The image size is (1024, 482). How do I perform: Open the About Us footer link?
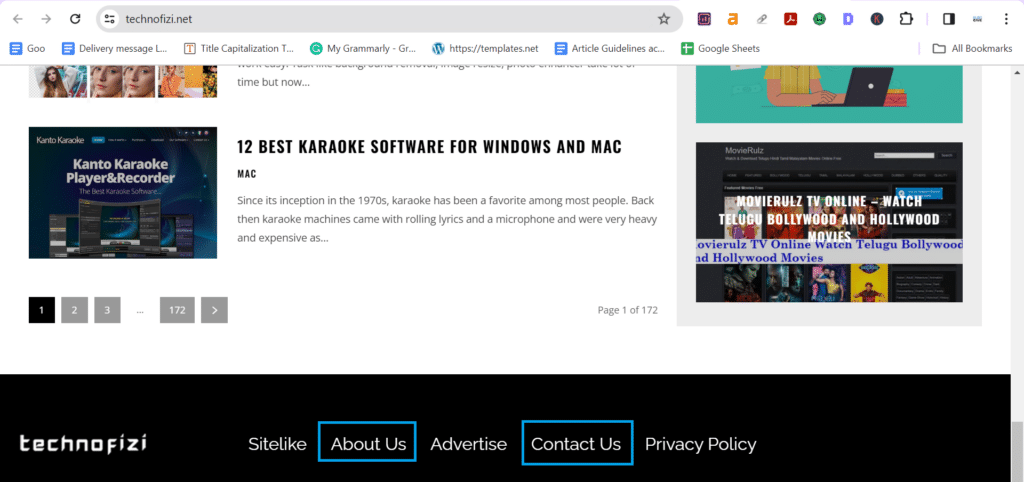(x=368, y=444)
